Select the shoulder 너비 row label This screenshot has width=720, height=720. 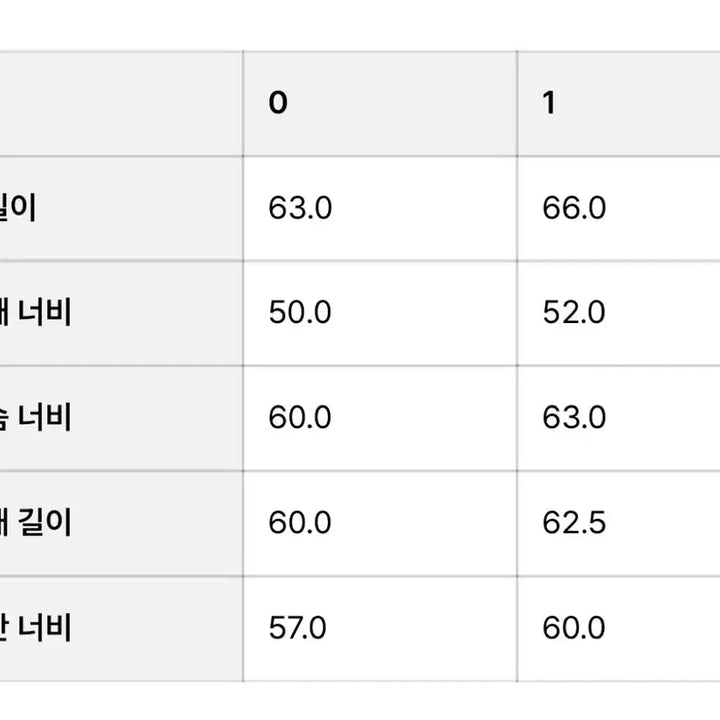pos(38,313)
